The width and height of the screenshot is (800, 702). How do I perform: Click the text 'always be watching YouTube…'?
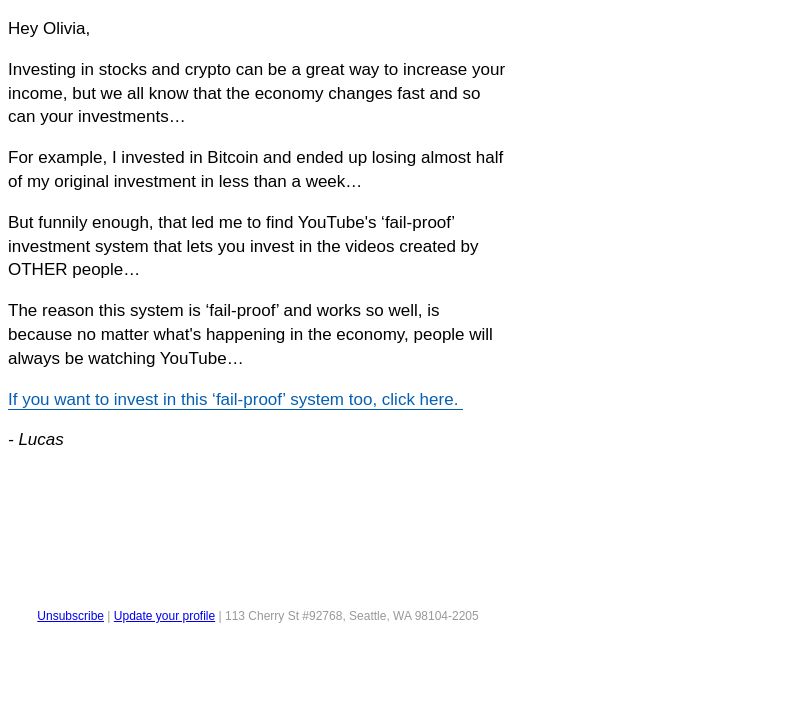(x=126, y=358)
